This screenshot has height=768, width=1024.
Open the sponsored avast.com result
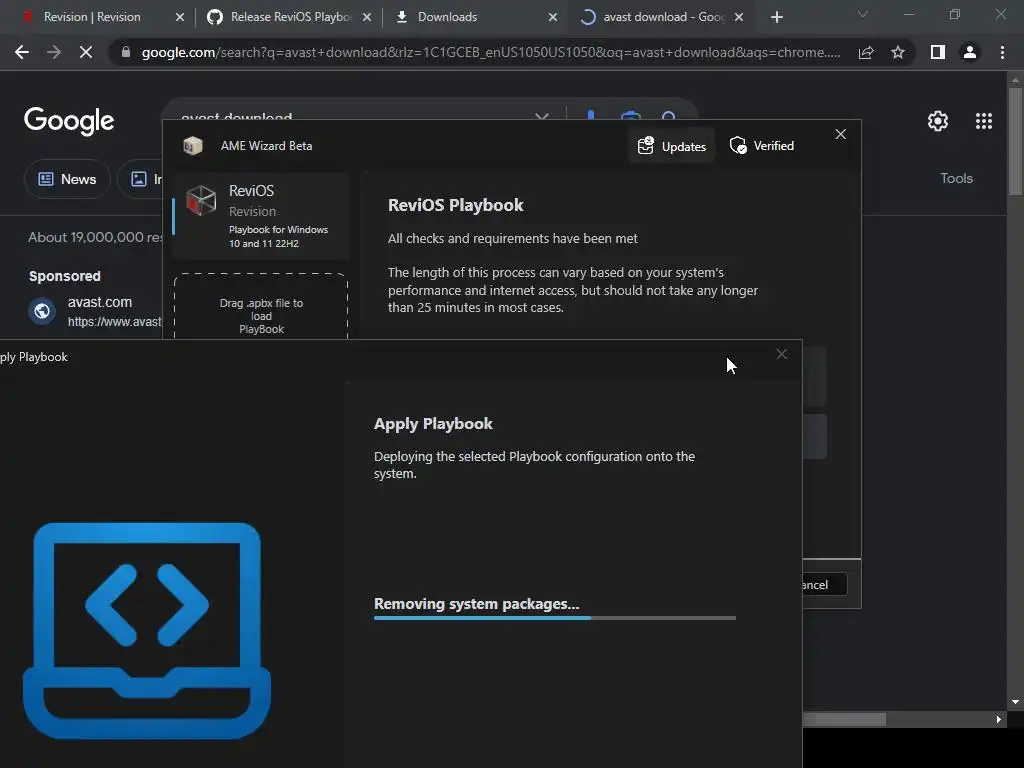point(100,302)
